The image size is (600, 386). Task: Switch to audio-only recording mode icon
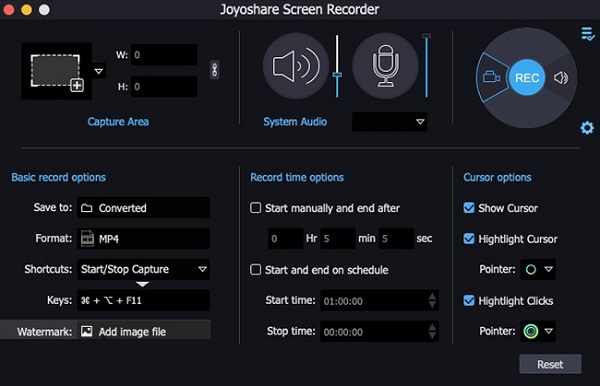point(561,78)
